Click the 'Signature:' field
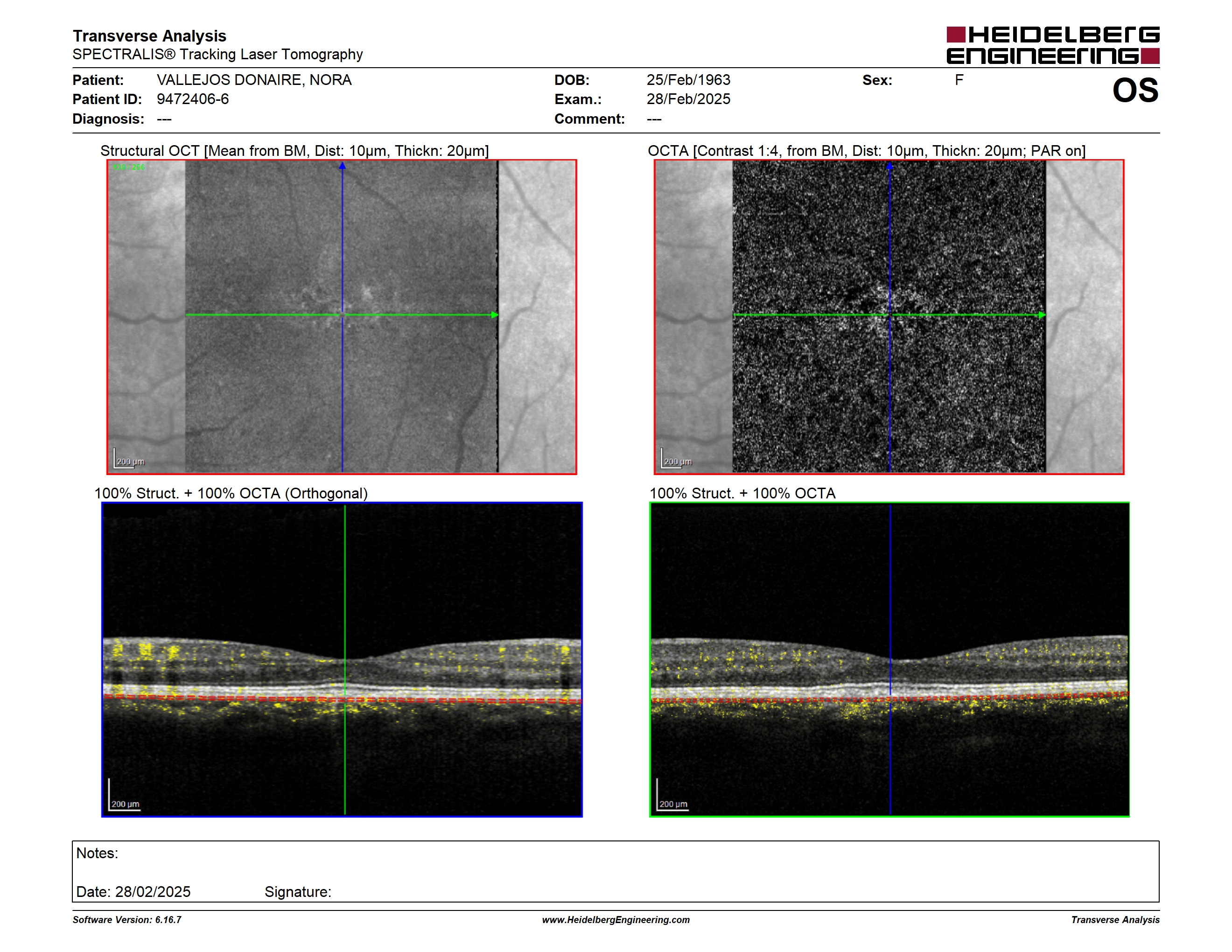1232x952 pixels. pyautogui.click(x=298, y=892)
